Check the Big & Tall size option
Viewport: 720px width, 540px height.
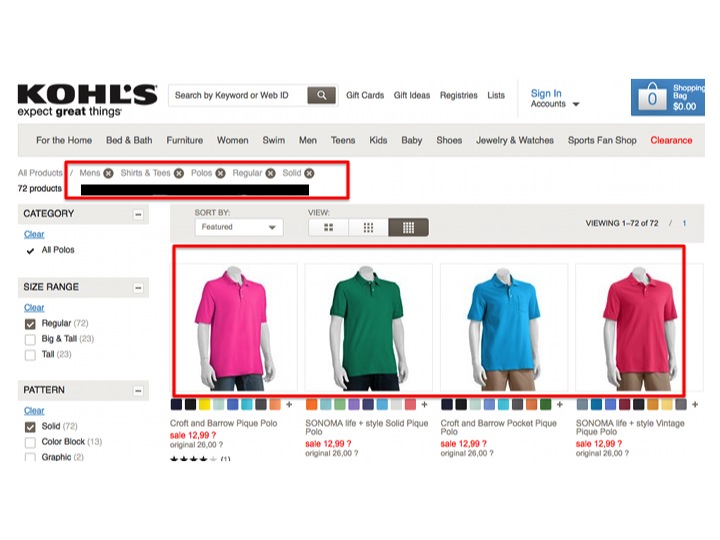point(30,339)
